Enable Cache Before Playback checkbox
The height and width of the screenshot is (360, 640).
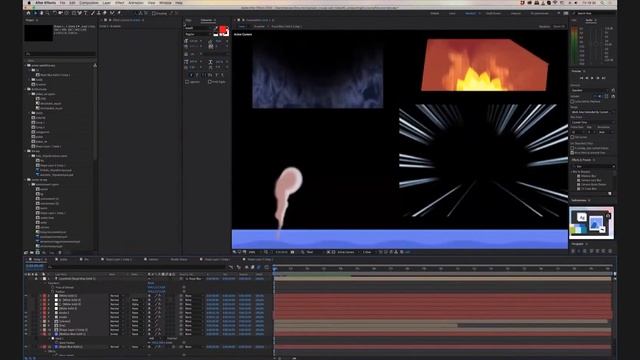click(572, 101)
